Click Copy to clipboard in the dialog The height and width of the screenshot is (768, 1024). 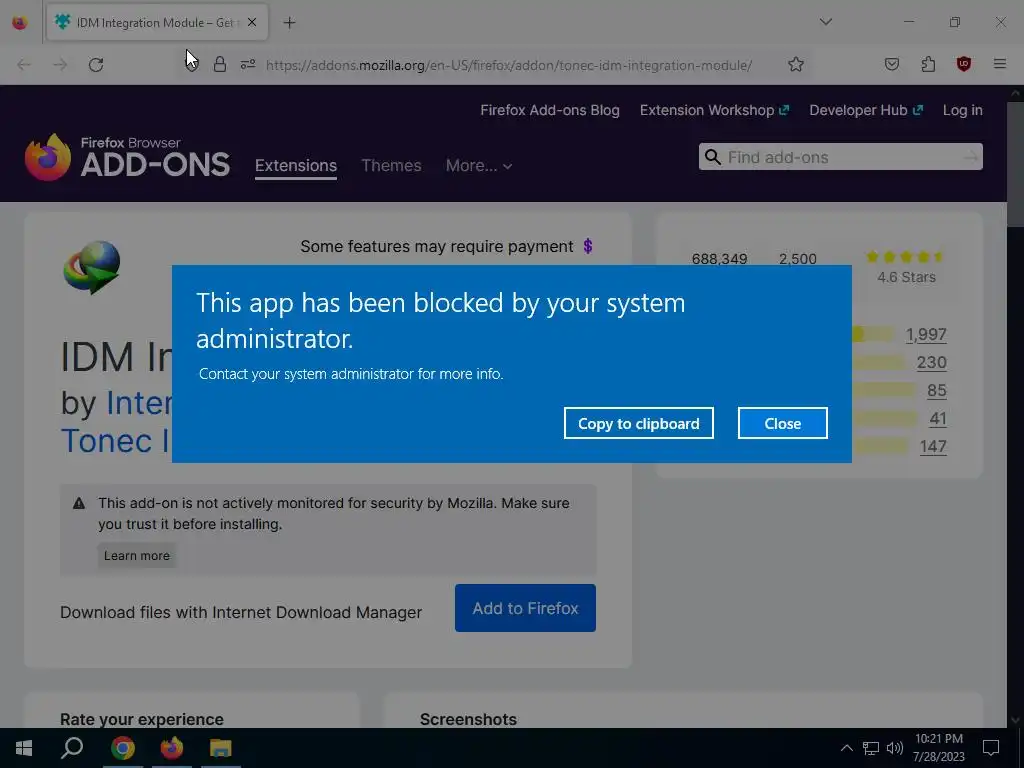(x=639, y=423)
